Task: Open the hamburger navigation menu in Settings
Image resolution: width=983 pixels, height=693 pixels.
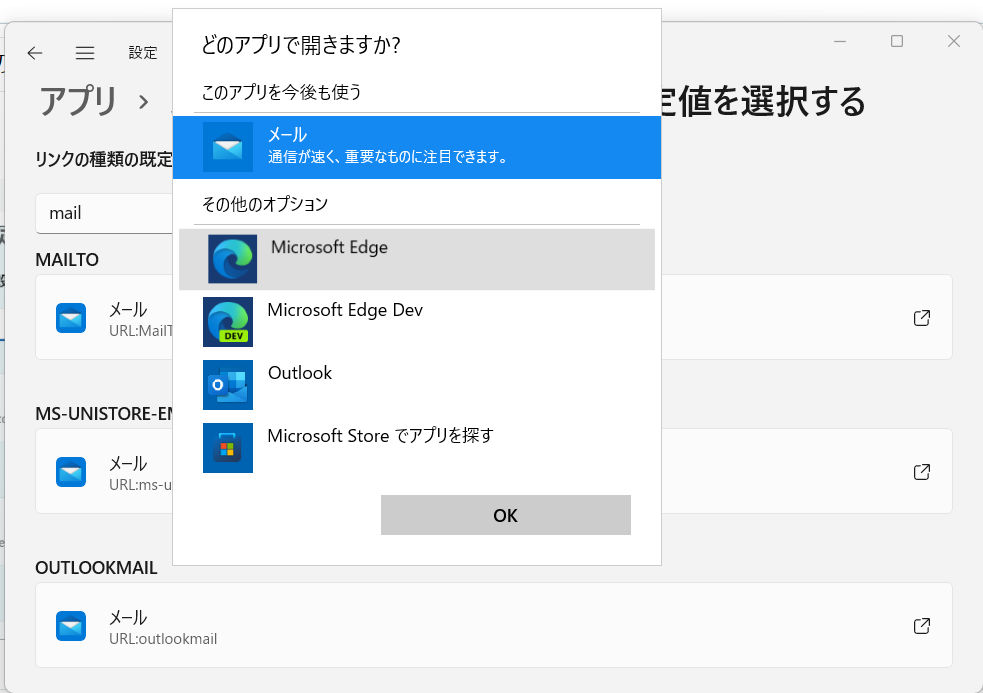Action: pyautogui.click(x=85, y=53)
